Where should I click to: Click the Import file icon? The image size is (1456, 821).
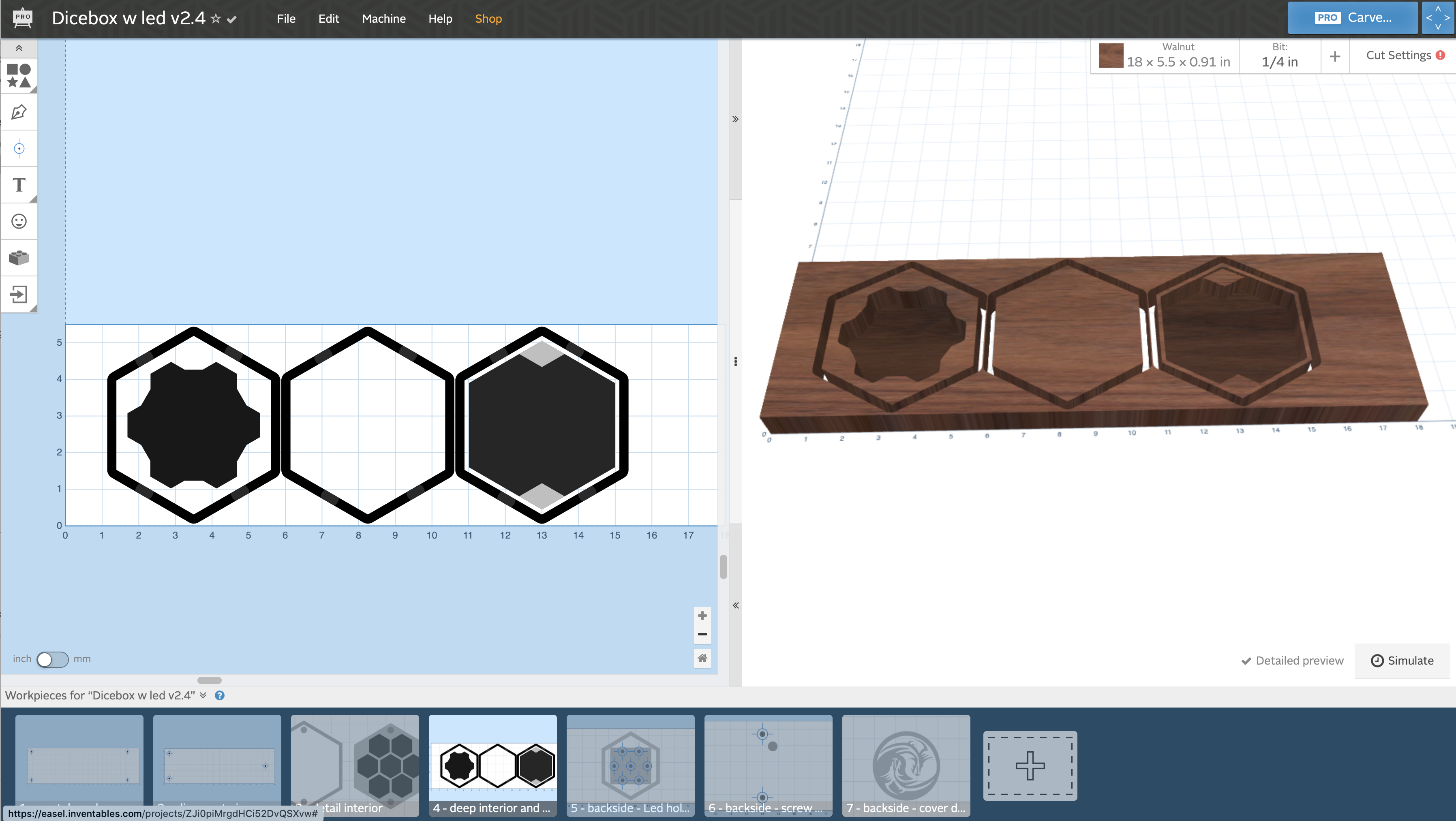pyautogui.click(x=19, y=294)
